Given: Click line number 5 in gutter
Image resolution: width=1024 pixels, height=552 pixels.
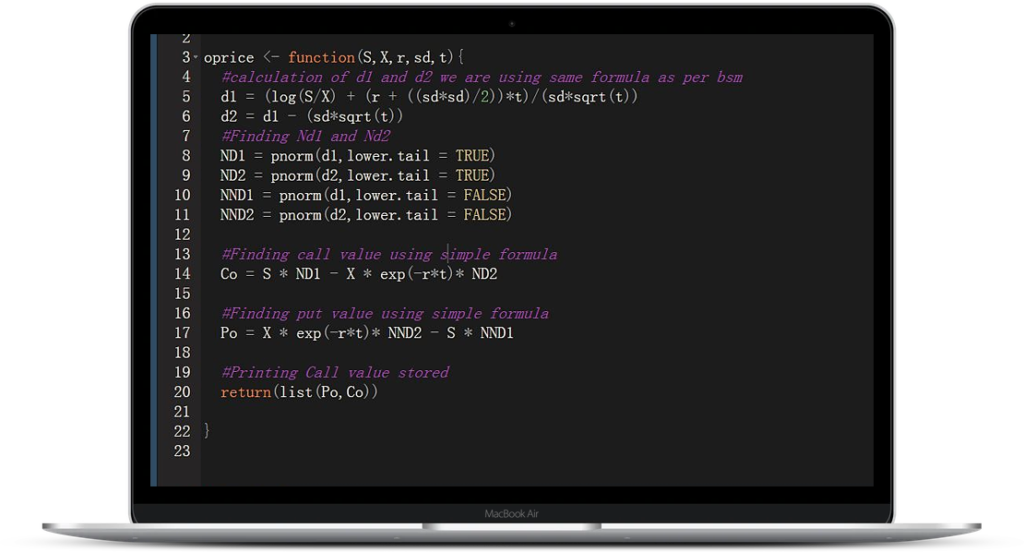Looking at the screenshot, I should 186,97.
